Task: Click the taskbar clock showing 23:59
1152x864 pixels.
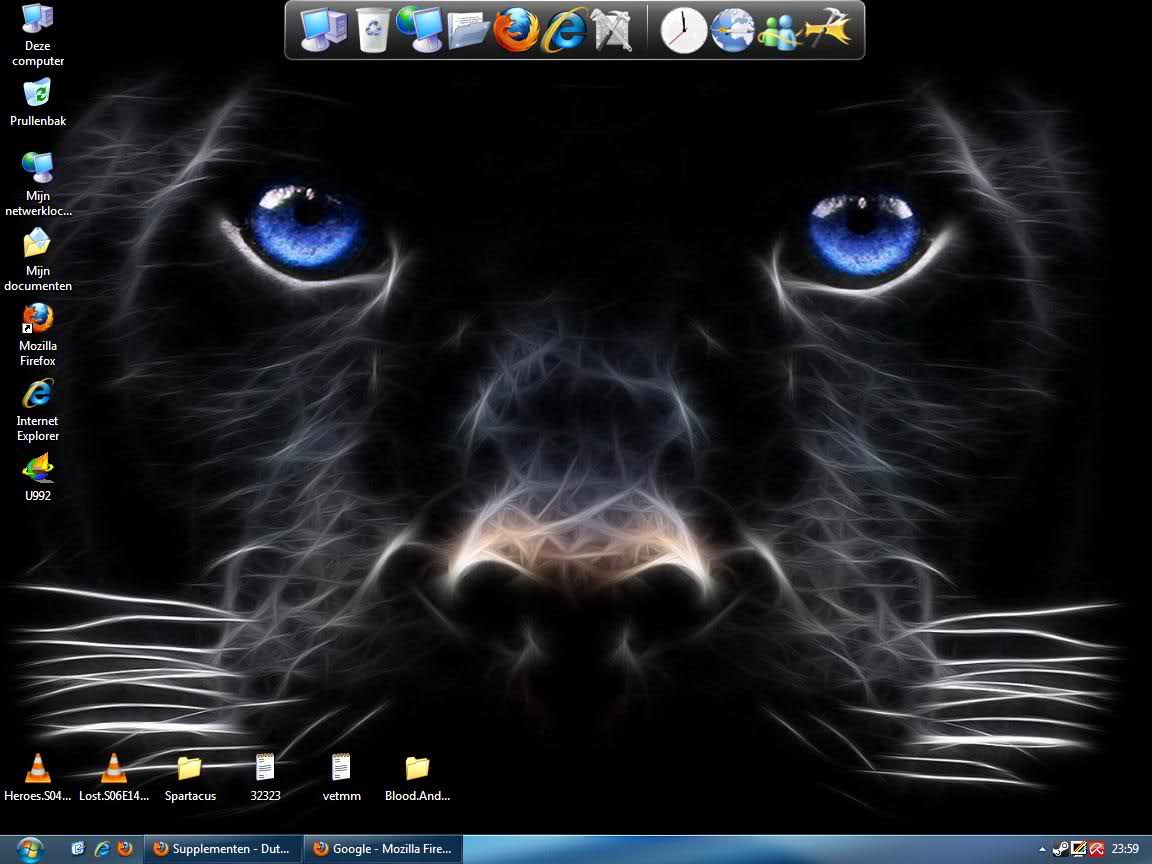Action: pos(1126,849)
